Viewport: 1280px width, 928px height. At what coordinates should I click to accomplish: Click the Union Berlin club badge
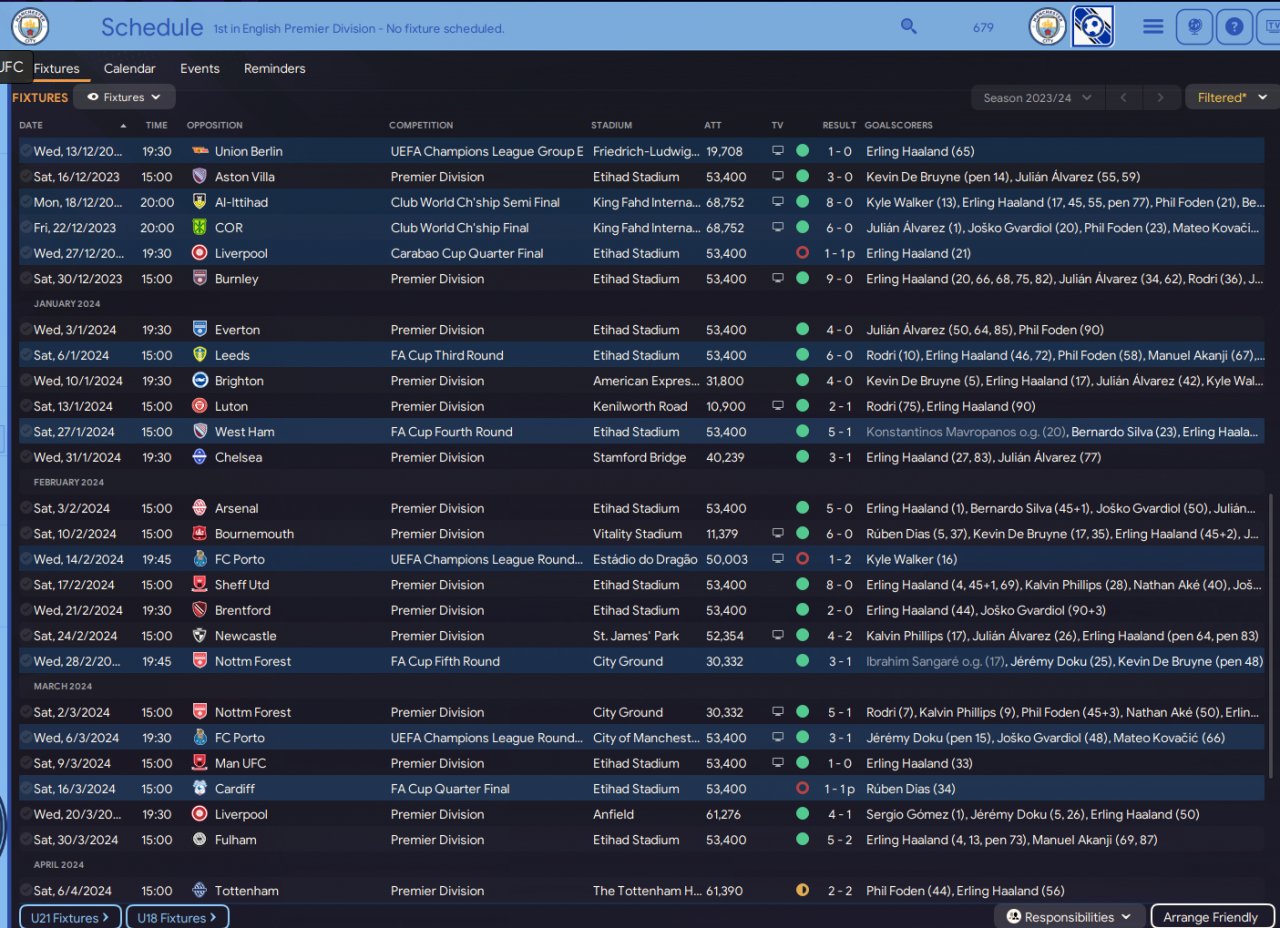click(200, 151)
